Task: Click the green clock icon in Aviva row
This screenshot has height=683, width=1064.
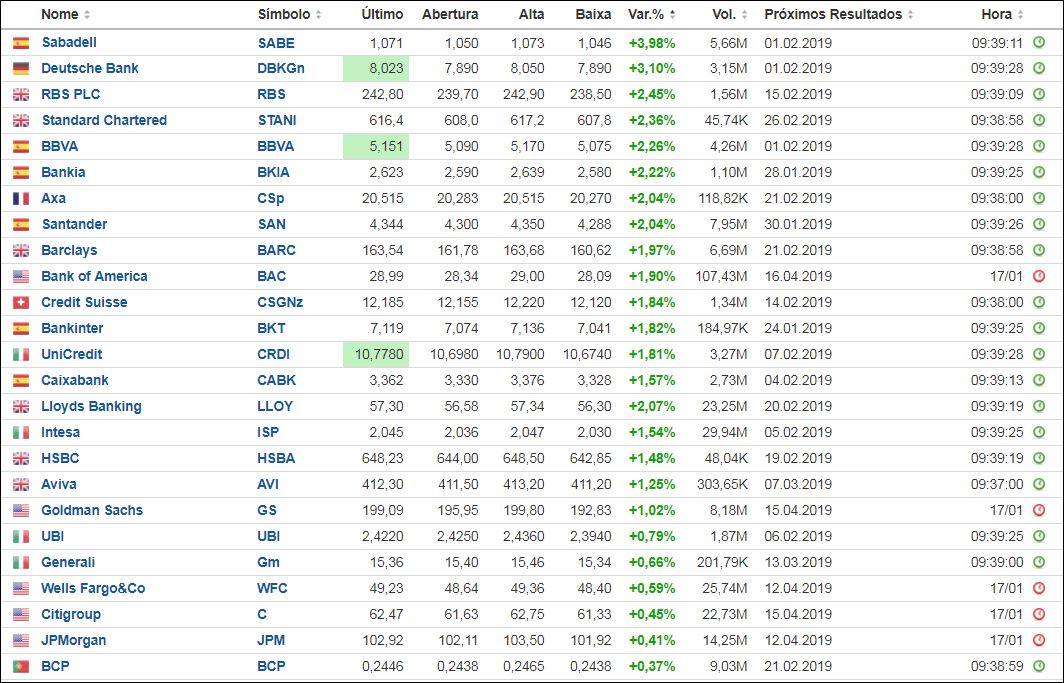Action: point(1039,484)
